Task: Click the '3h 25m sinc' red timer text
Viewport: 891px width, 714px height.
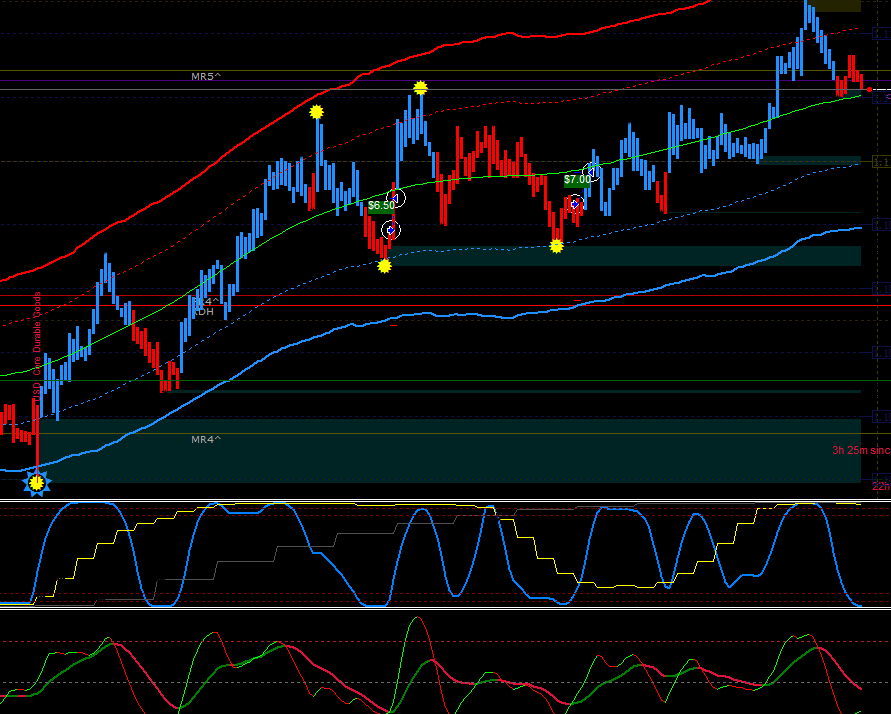Action: pyautogui.click(x=861, y=450)
